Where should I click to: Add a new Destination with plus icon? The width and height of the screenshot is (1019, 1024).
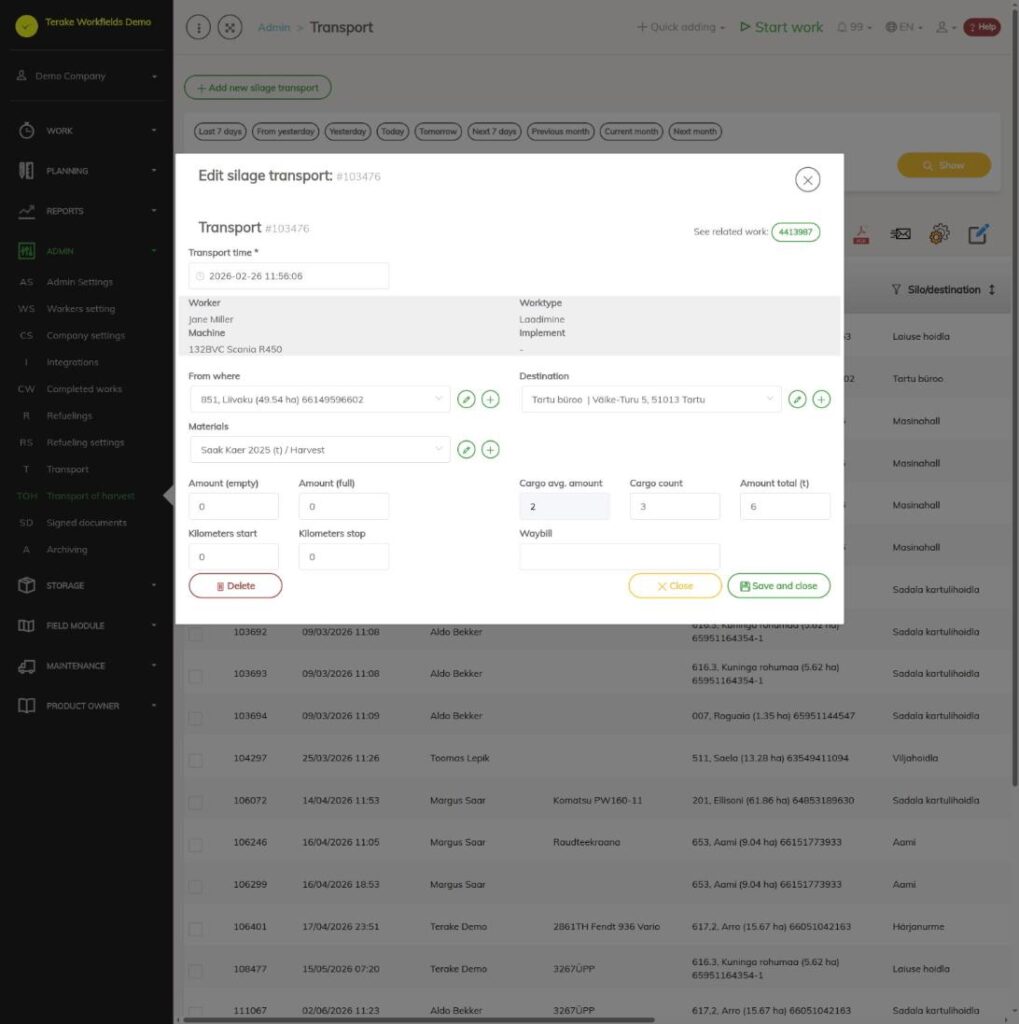pos(821,399)
